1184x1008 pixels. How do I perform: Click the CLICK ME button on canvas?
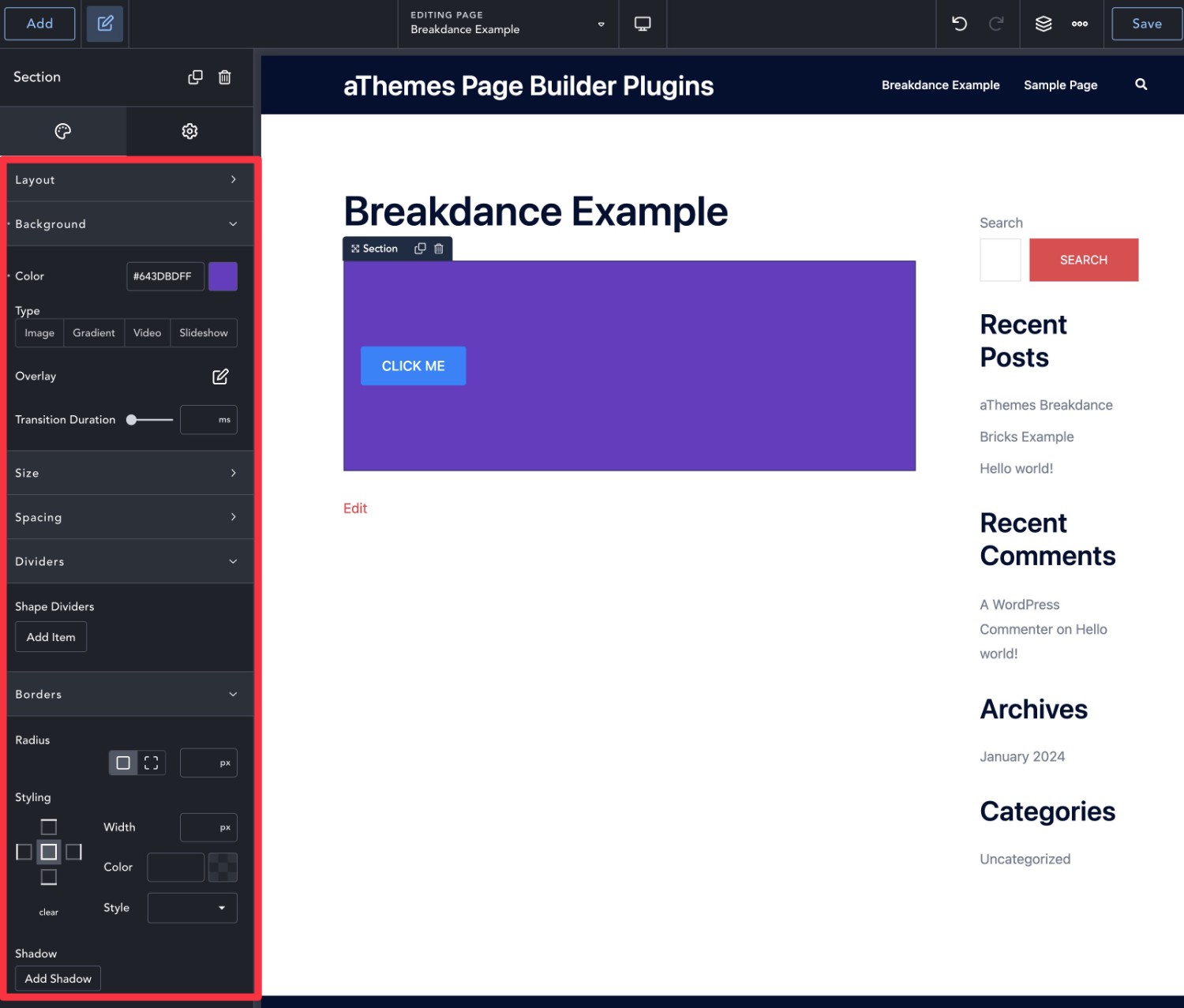413,366
